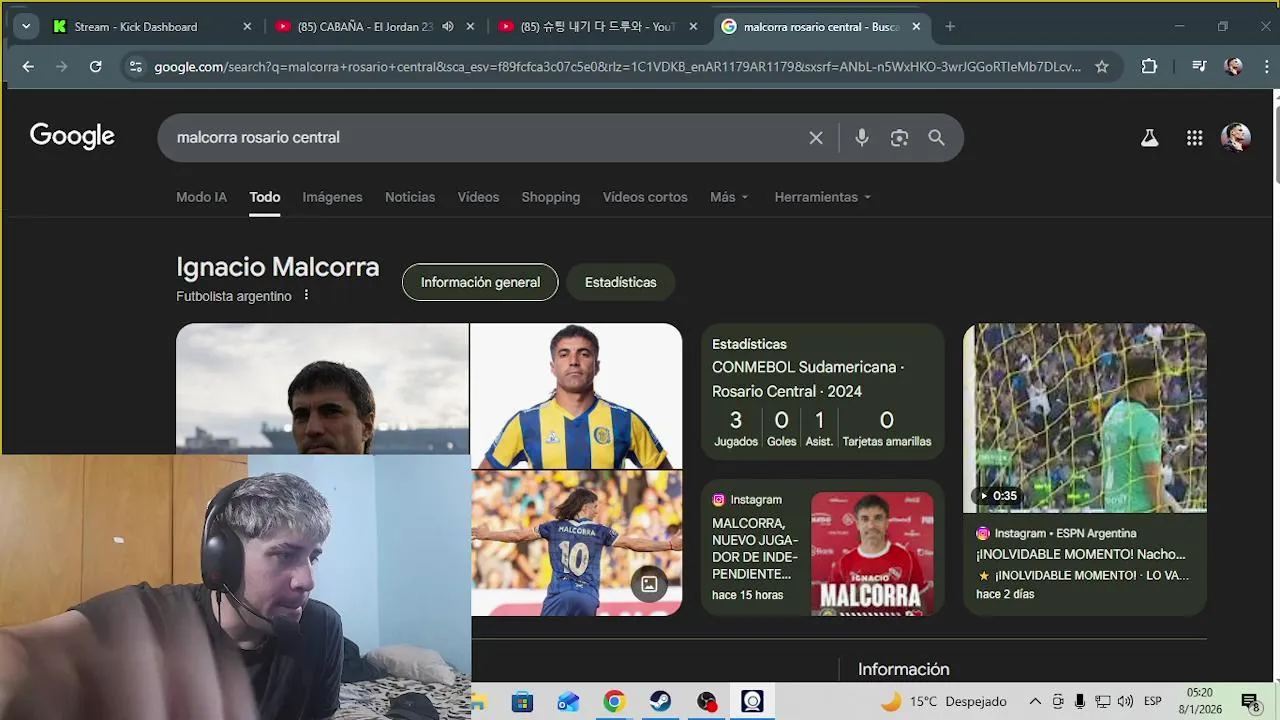
Task: Switch to Imágenes tab
Action: click(332, 197)
